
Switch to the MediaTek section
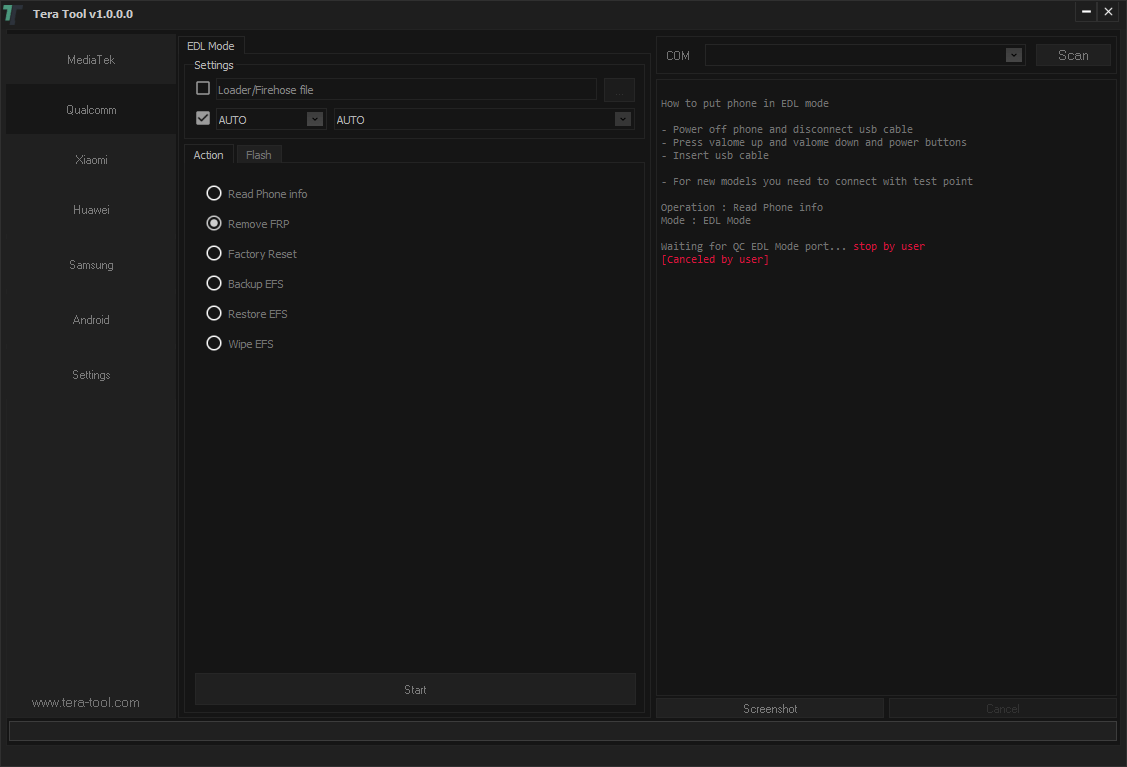(x=90, y=59)
